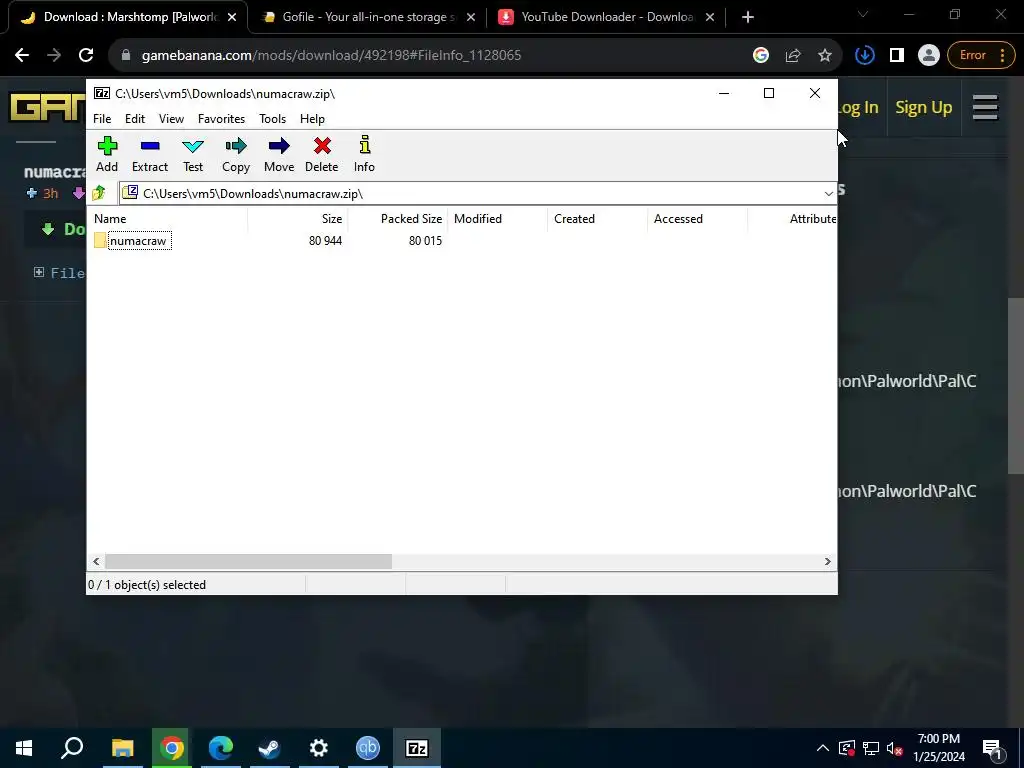Open the Help menu

point(312,119)
